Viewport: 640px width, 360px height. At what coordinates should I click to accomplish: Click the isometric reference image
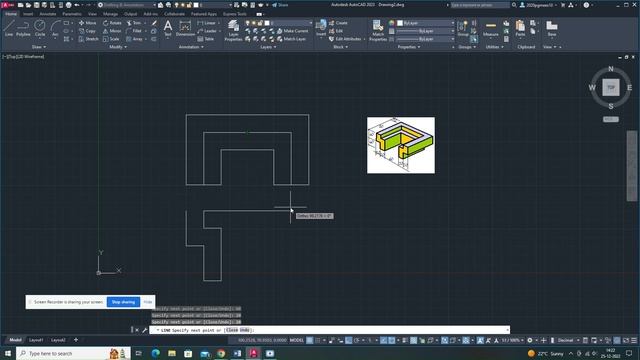[401, 145]
